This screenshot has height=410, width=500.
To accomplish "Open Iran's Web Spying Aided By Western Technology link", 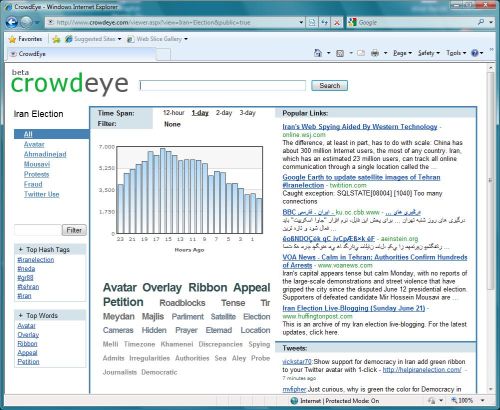I will tap(360, 127).
